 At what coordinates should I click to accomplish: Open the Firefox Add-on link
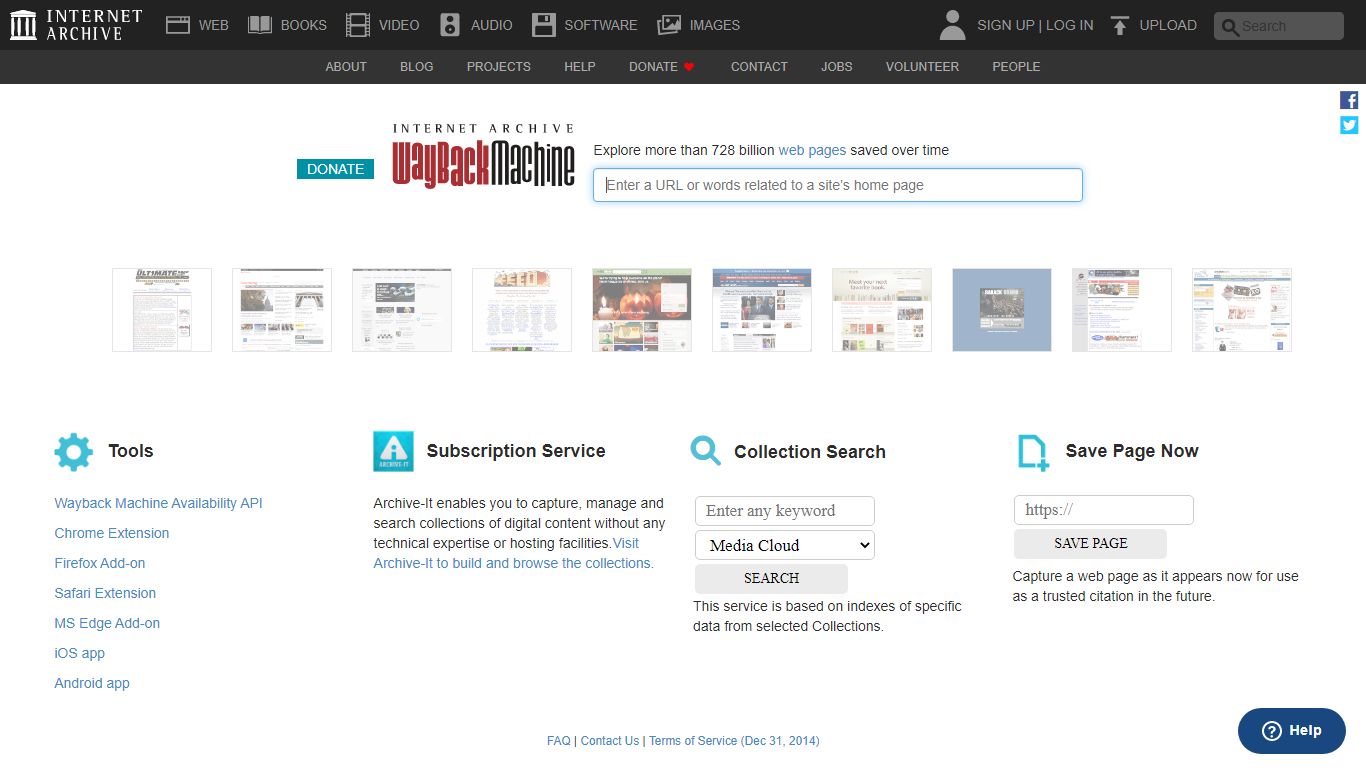pyautogui.click(x=100, y=563)
